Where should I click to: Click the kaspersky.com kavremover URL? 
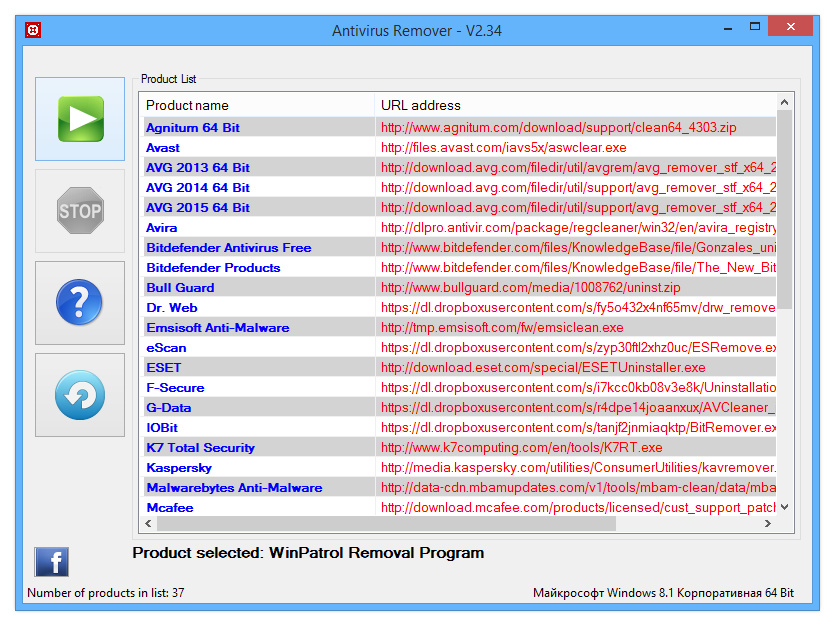578,468
